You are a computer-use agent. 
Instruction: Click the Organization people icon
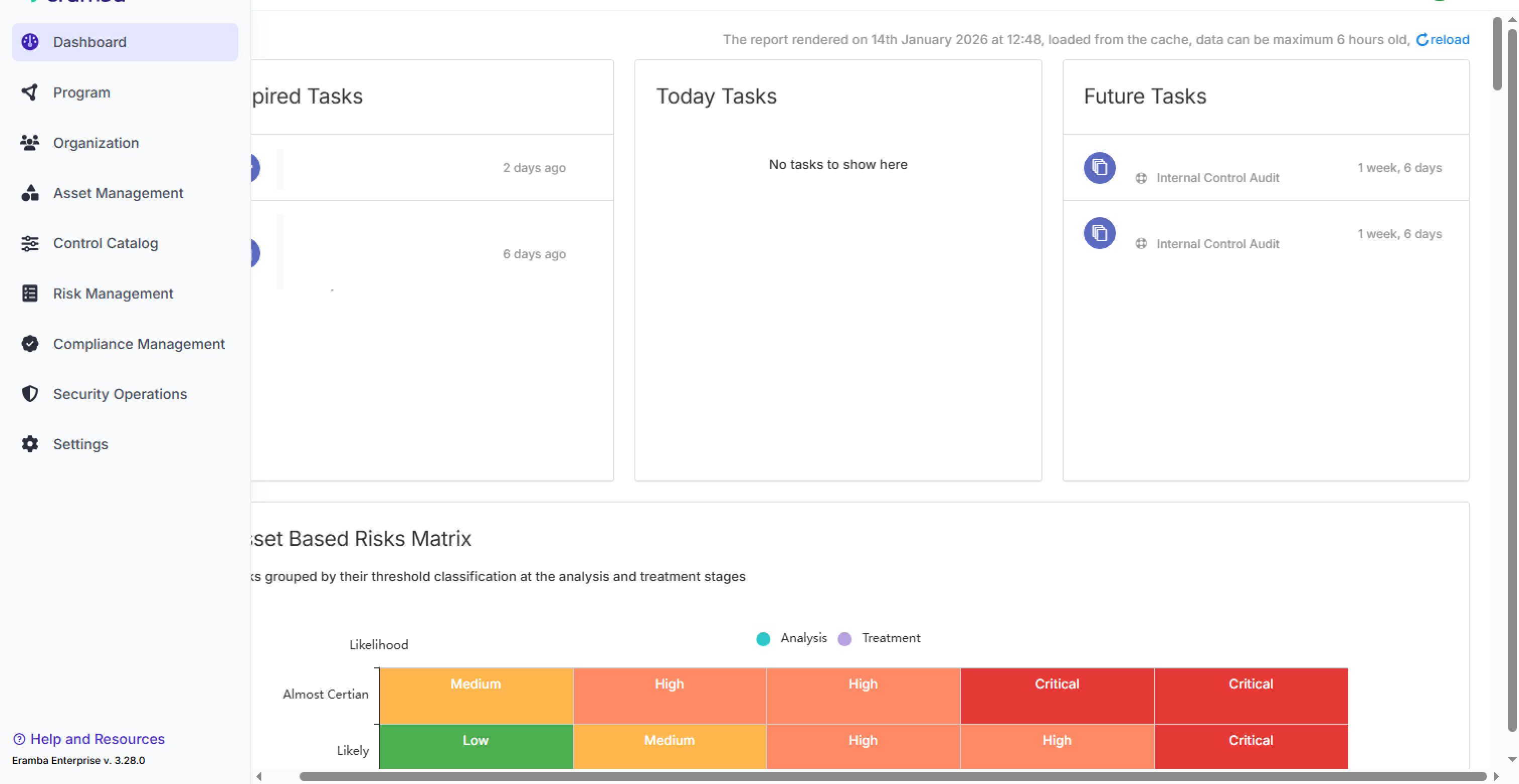(30, 143)
